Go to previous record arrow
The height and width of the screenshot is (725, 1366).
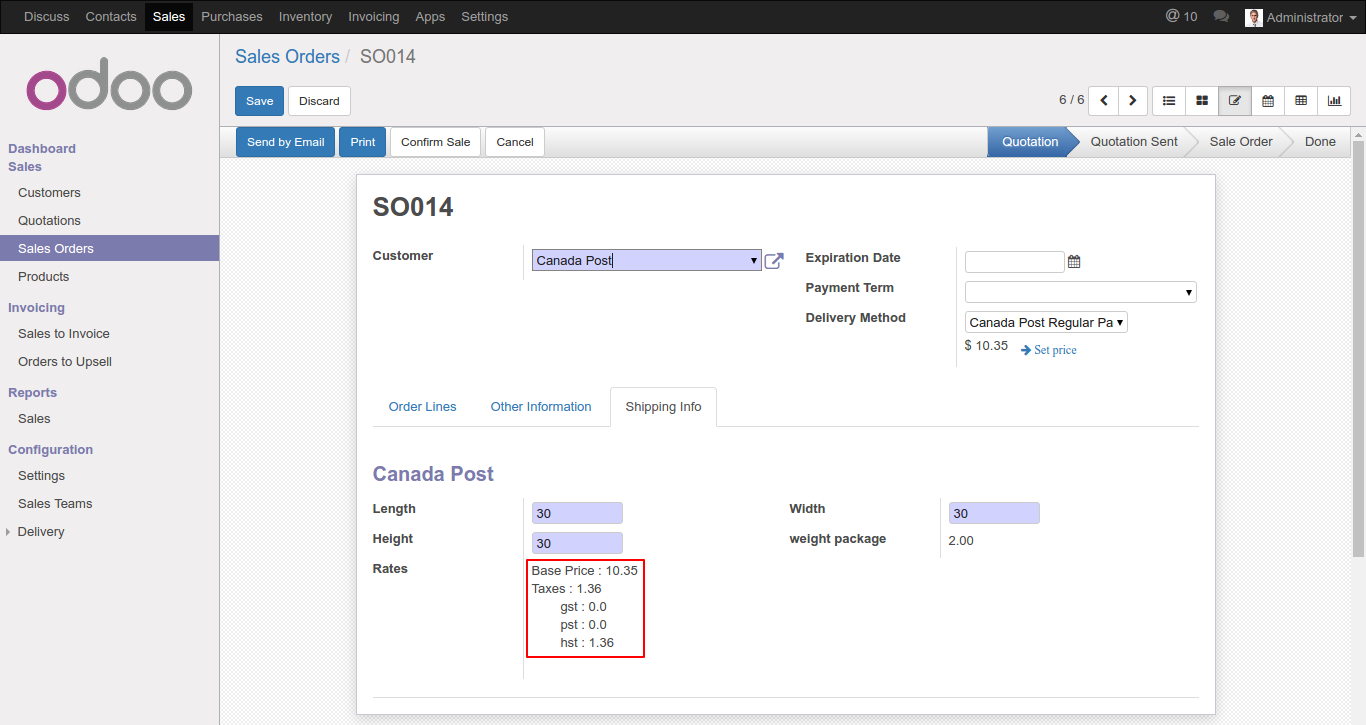1103,101
